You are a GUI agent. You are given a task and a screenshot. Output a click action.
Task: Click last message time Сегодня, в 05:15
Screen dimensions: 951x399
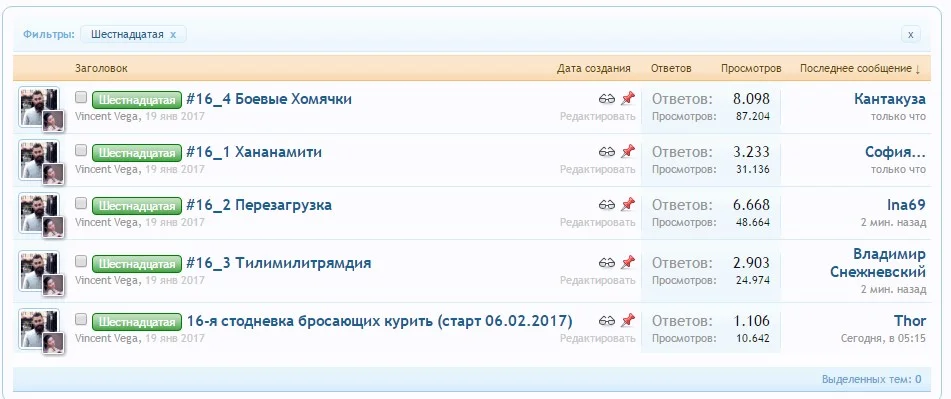pos(883,338)
